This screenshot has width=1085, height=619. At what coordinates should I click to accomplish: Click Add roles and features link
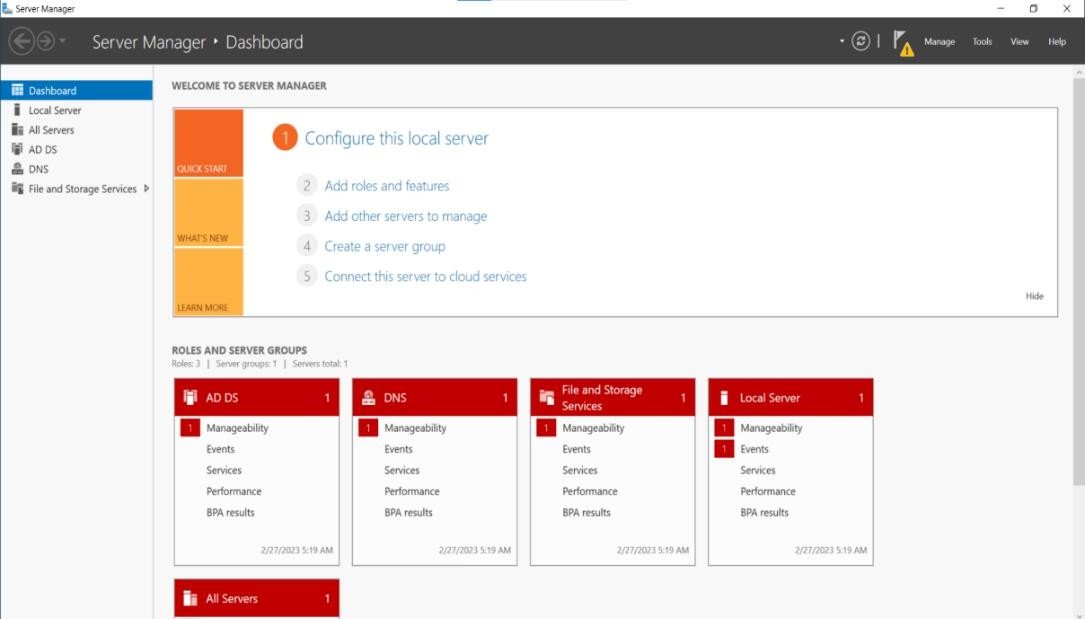387,186
